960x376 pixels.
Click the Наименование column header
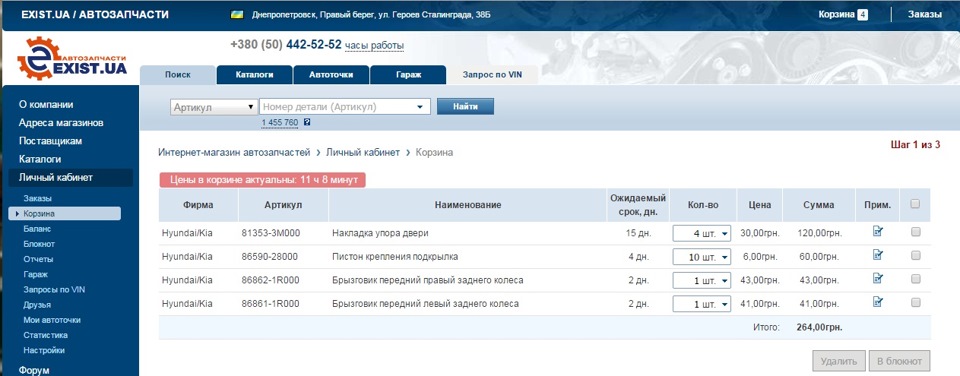468,205
